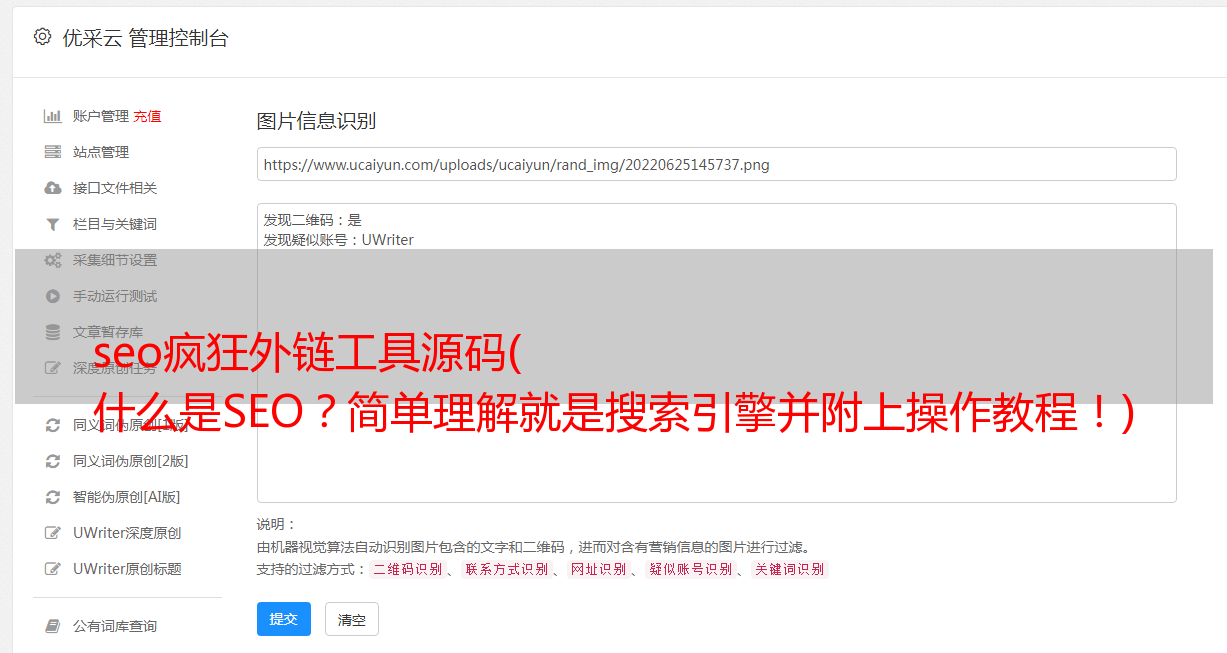Click the refresh icon for 智能伪原创[AI版]

pyautogui.click(x=53, y=497)
